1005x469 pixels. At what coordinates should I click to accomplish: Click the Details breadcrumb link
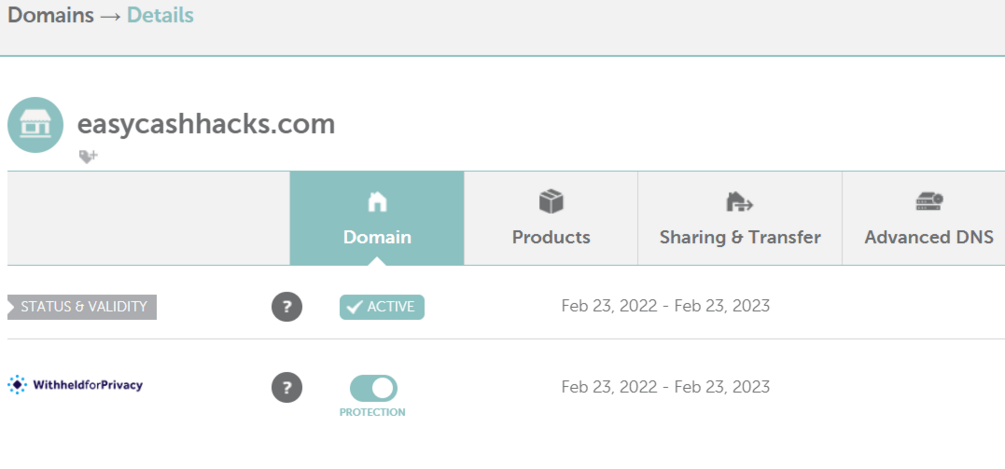click(160, 16)
